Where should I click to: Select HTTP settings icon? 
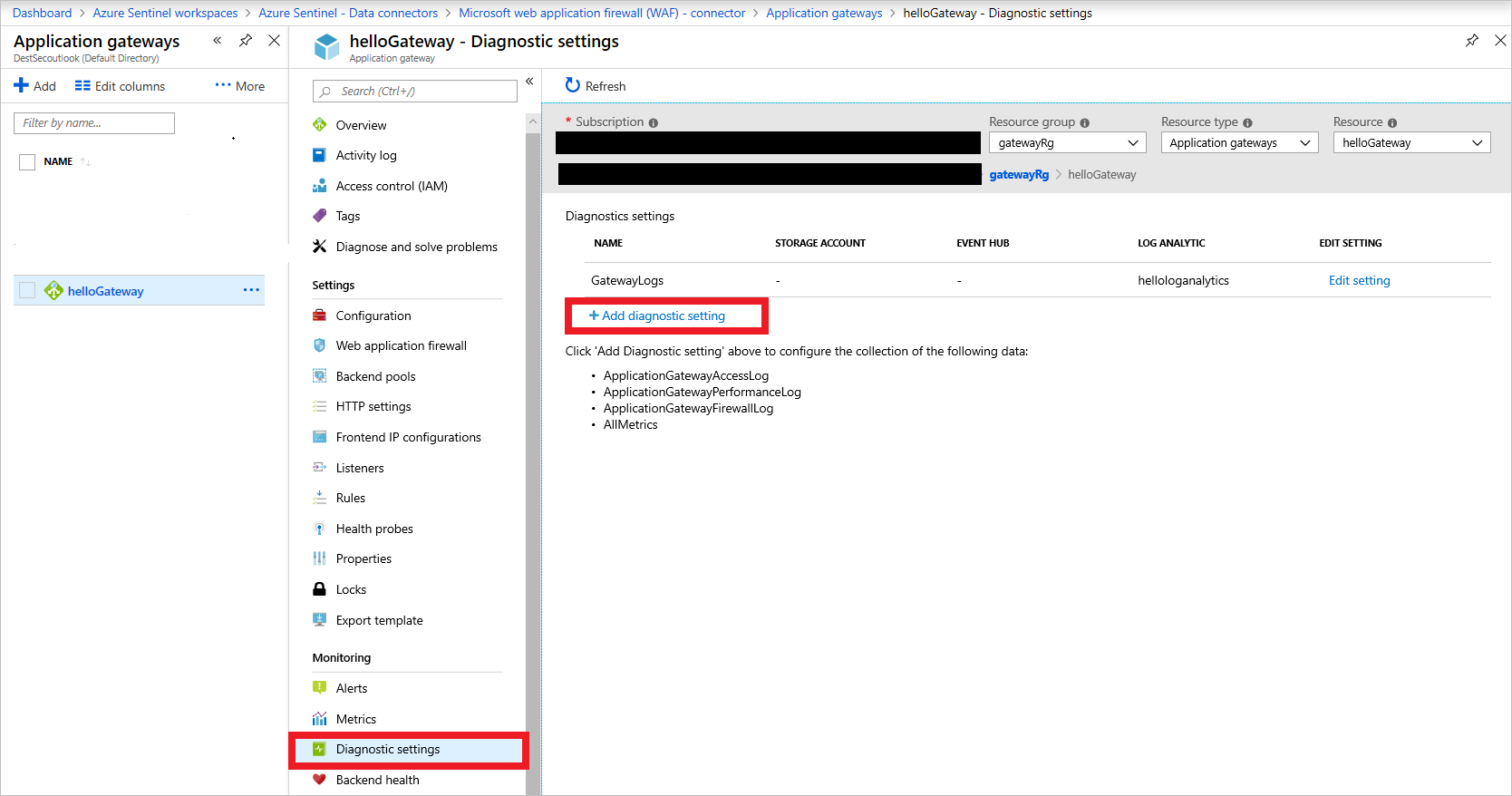point(319,406)
